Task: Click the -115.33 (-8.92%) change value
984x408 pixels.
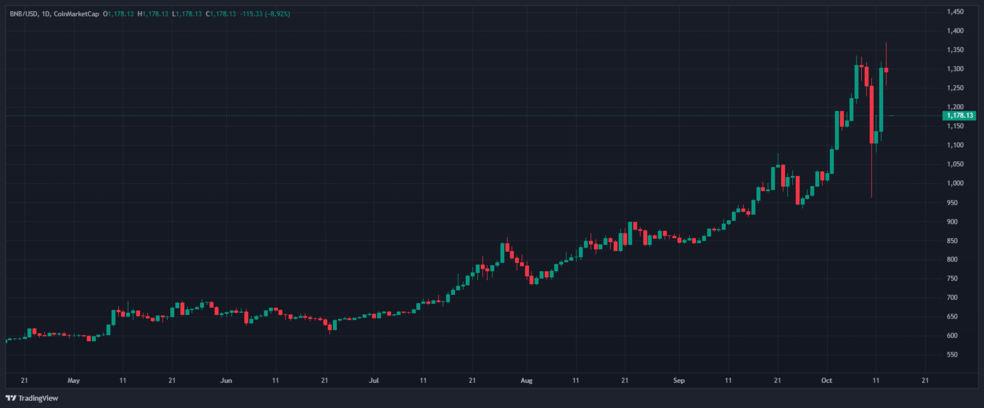Action: pos(264,11)
